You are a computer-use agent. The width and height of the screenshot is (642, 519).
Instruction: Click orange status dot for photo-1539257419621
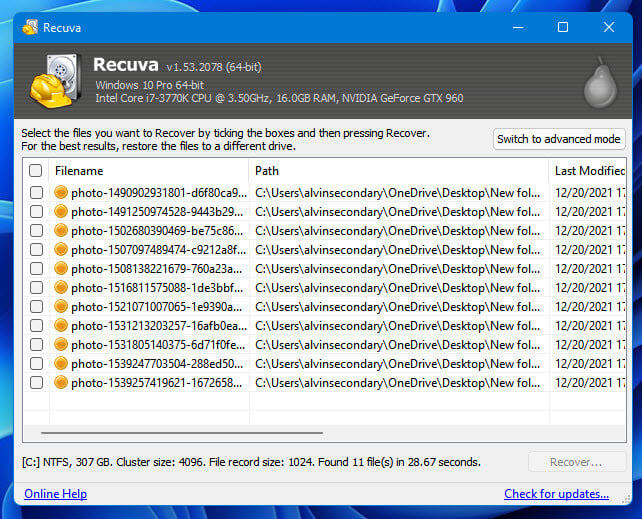[61, 382]
